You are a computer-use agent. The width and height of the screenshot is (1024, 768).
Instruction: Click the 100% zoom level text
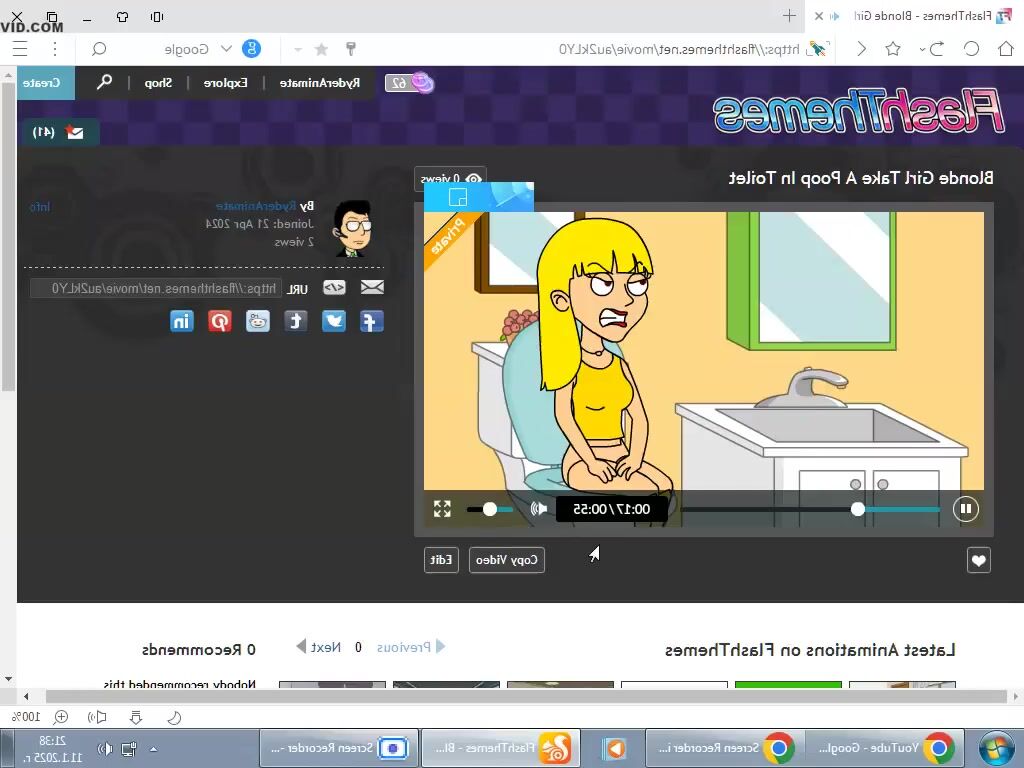(27, 717)
